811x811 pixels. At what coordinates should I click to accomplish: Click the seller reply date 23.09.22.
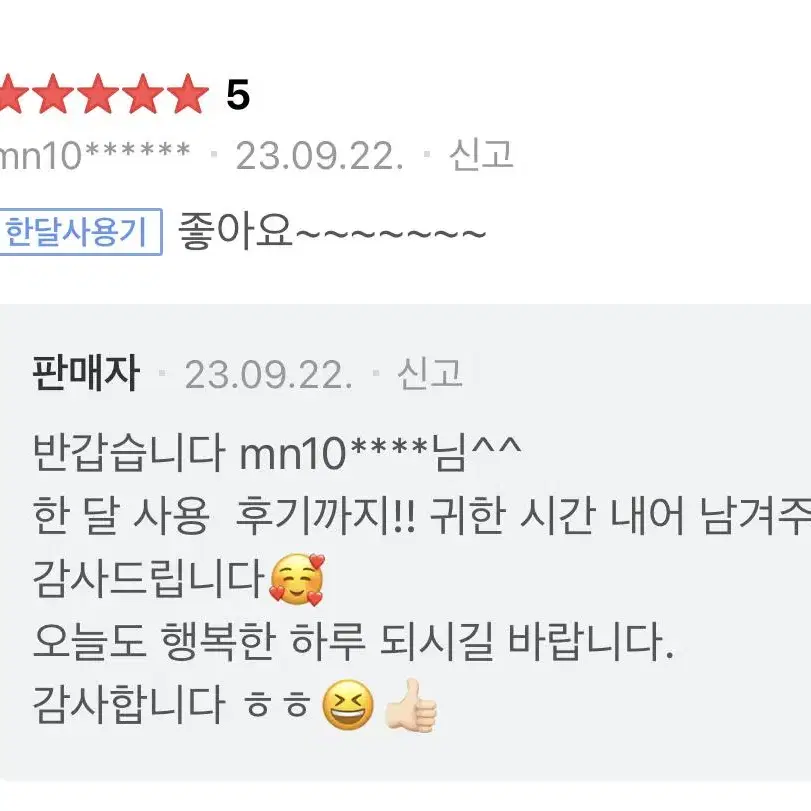coord(268,374)
